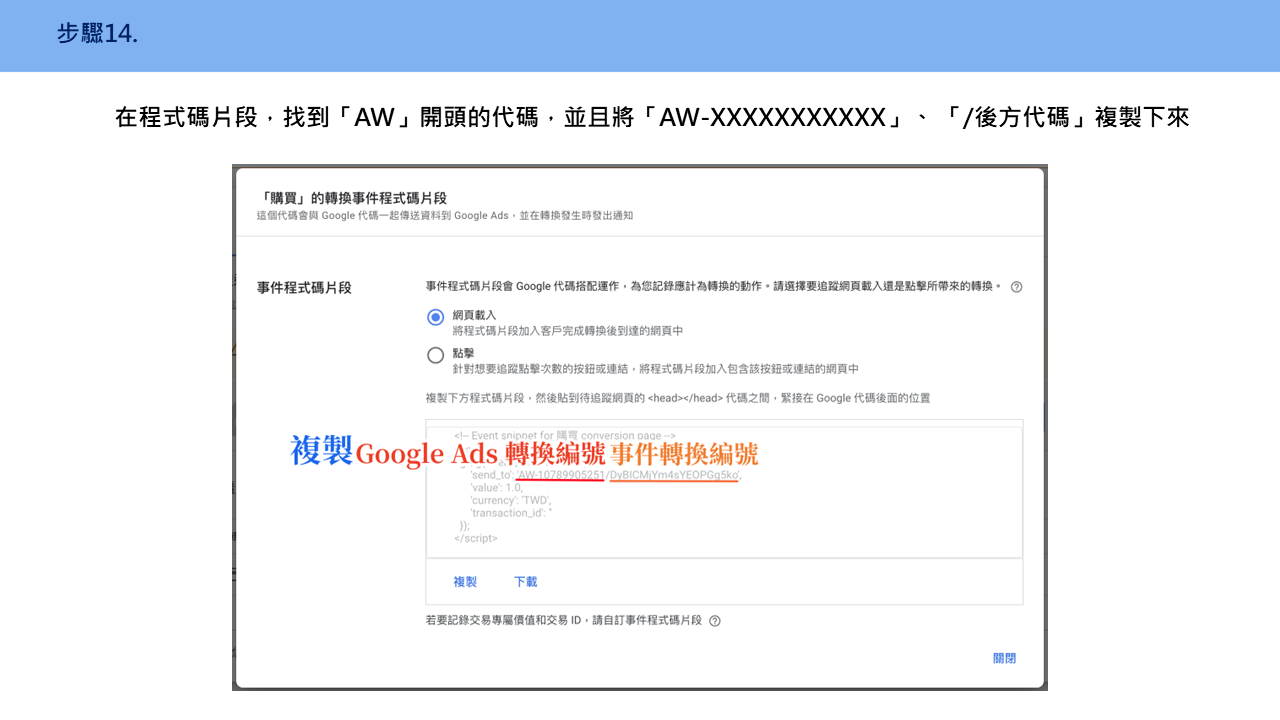
Task: Click the subtitle starting 這個代碼會與 Google 代碼
Action: click(x=445, y=216)
